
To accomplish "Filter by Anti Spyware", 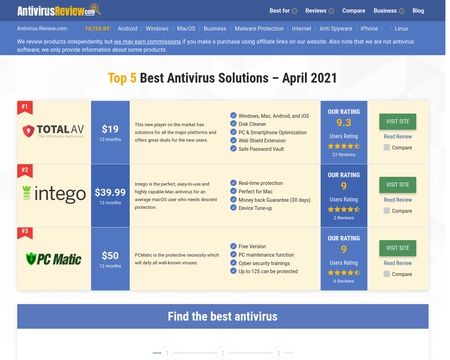I will [336, 29].
